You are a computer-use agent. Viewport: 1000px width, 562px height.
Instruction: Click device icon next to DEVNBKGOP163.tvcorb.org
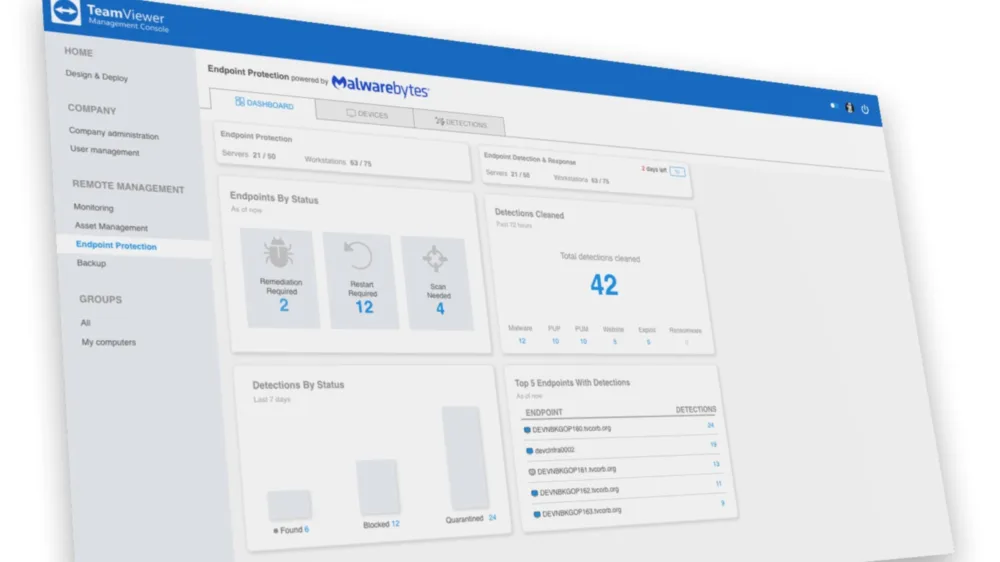[537, 514]
